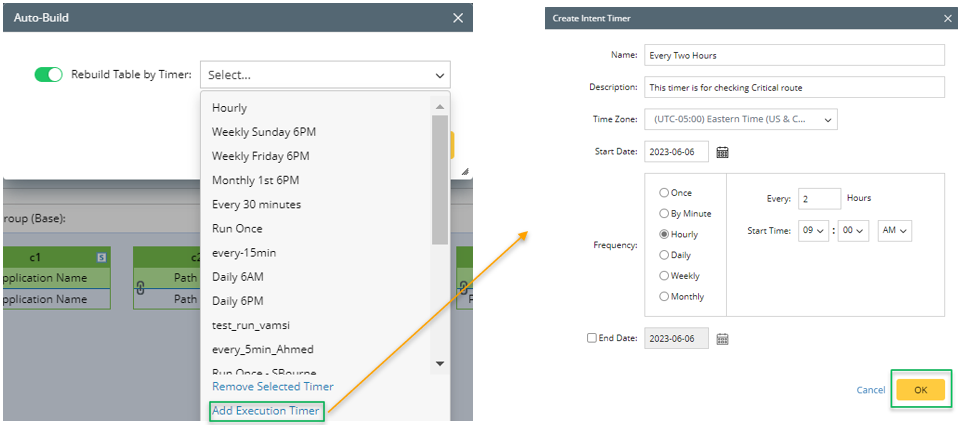The image size is (959, 425).
Task: Select Every 30 minutes timer option
Action: [256, 204]
